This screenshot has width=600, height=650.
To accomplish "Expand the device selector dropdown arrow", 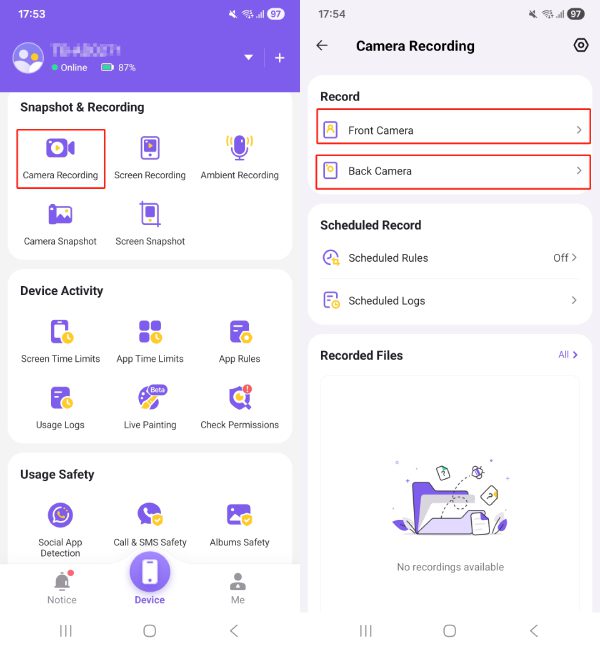I will coord(248,57).
